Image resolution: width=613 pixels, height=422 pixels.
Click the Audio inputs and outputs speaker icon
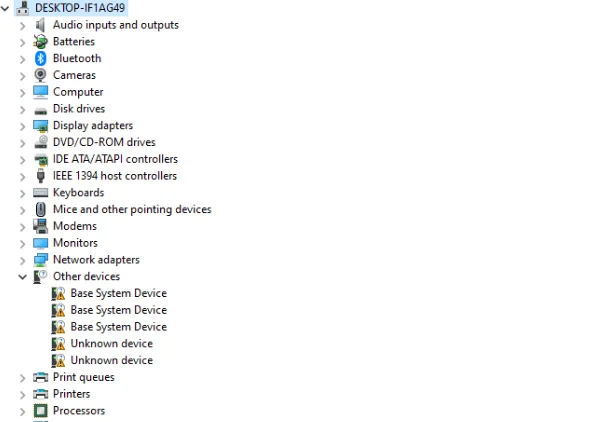(x=41, y=25)
